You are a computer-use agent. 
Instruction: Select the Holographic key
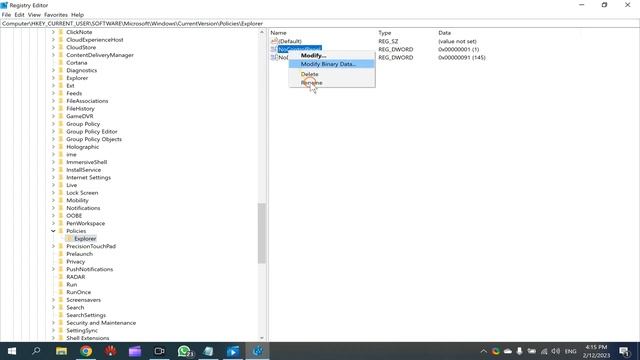83,147
